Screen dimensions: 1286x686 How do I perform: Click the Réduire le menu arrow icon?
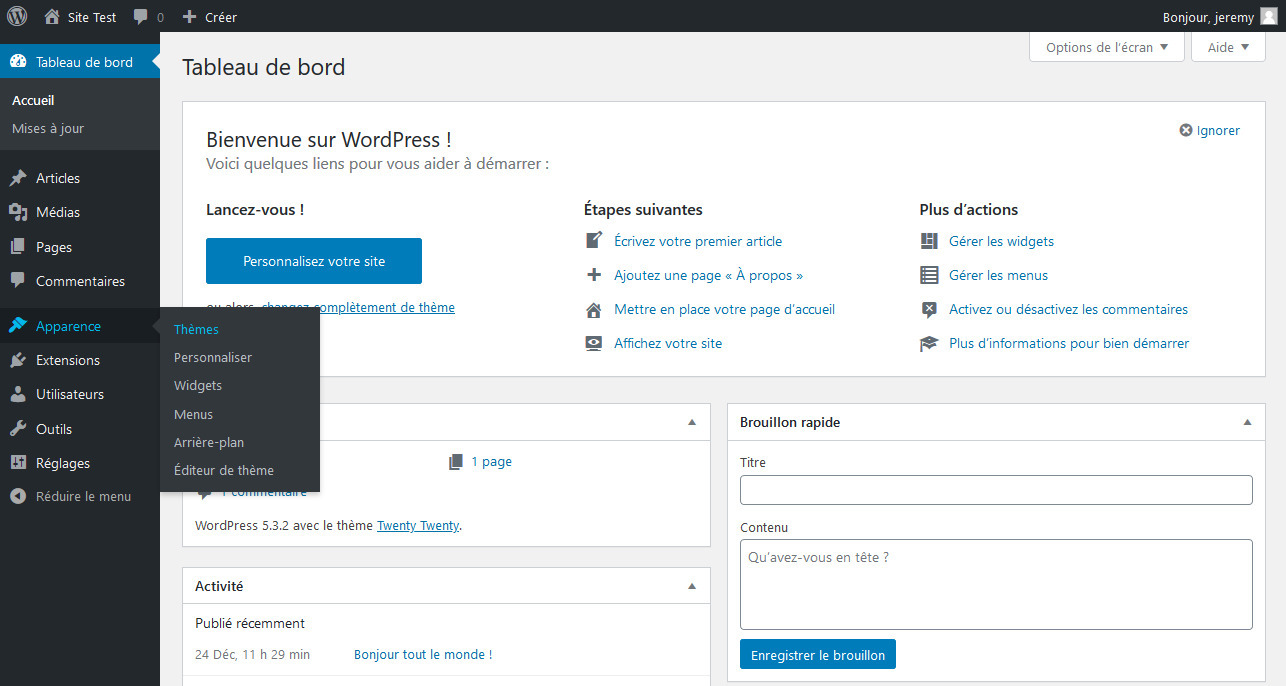[18, 496]
